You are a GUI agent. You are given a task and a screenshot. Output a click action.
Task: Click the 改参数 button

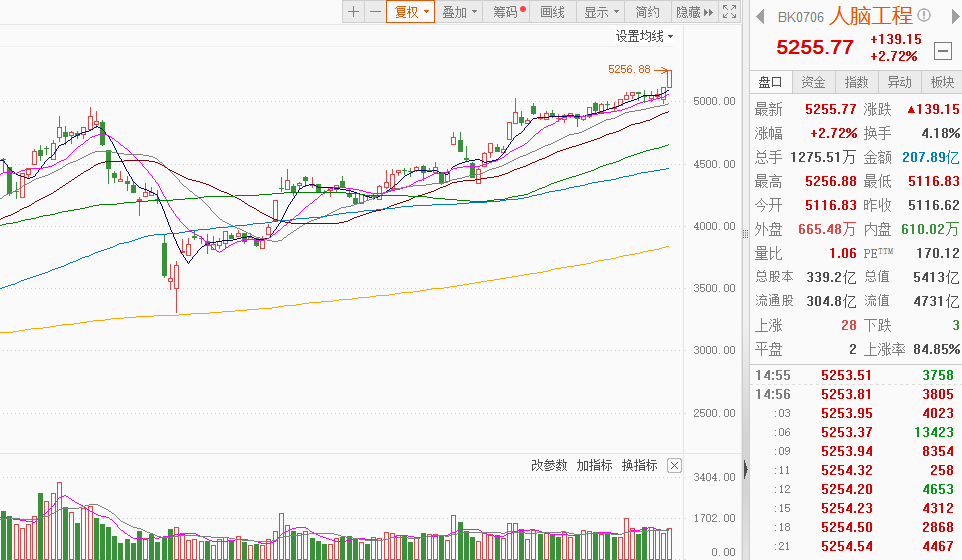point(549,466)
